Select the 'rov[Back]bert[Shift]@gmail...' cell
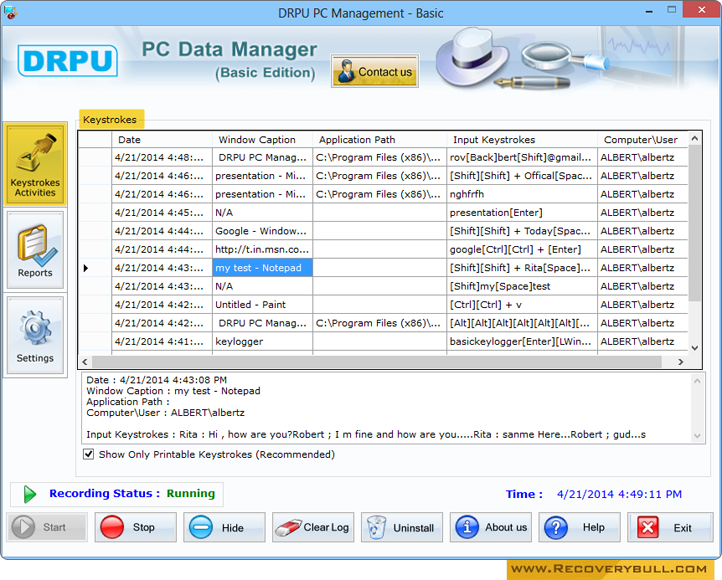The width and height of the screenshot is (722, 580). tap(522, 157)
